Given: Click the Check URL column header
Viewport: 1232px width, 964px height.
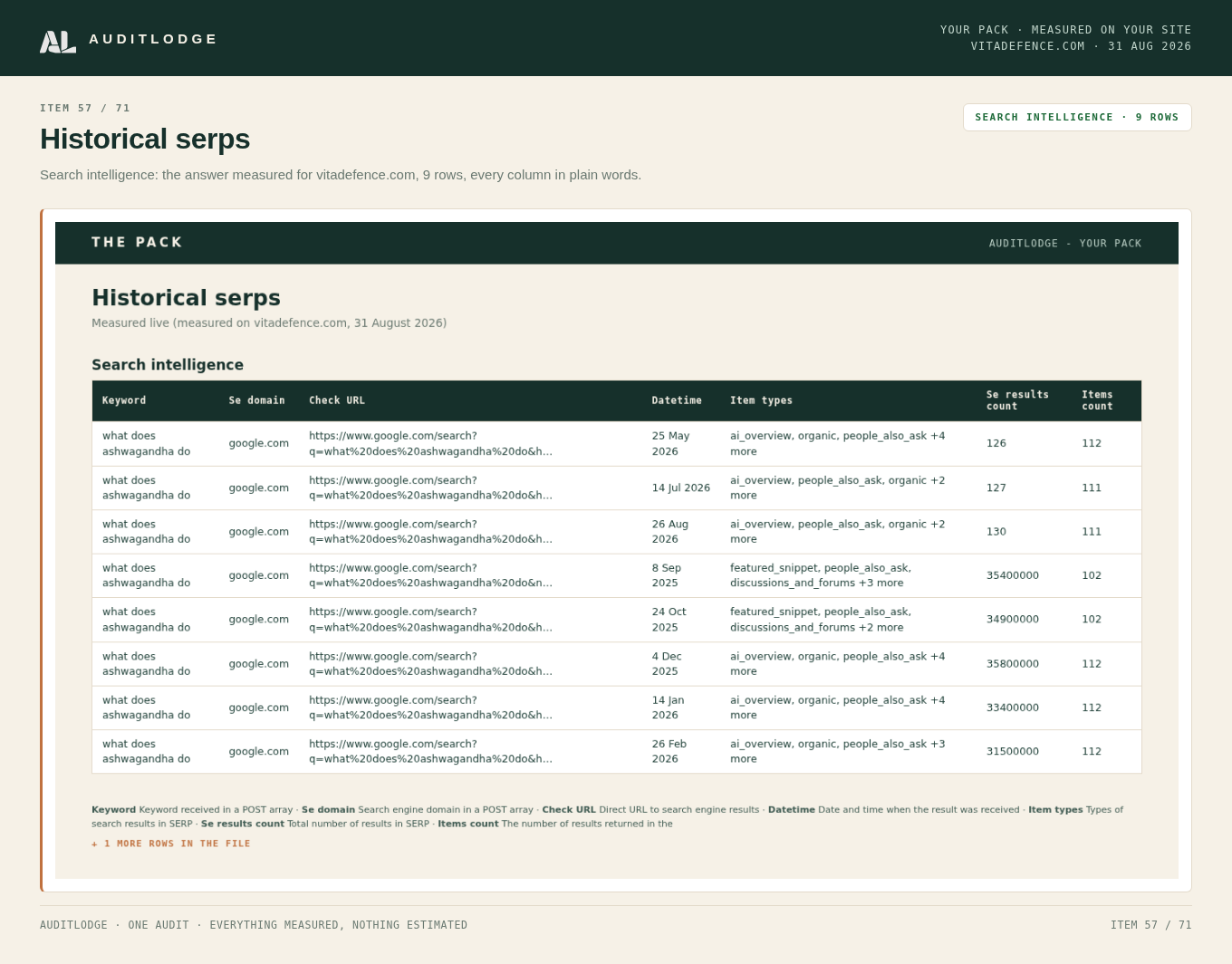Looking at the screenshot, I should pyautogui.click(x=337, y=400).
